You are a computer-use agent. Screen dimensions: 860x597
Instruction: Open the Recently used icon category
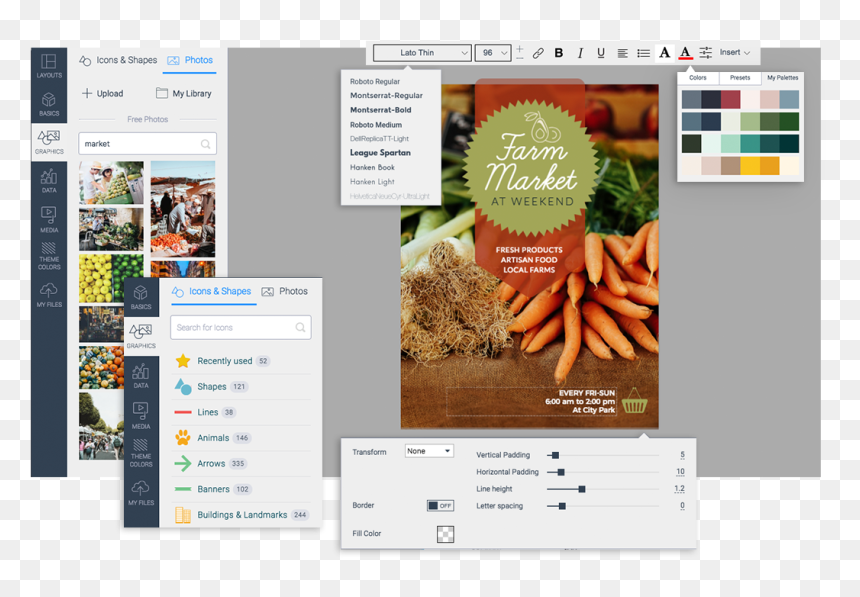(x=241, y=361)
